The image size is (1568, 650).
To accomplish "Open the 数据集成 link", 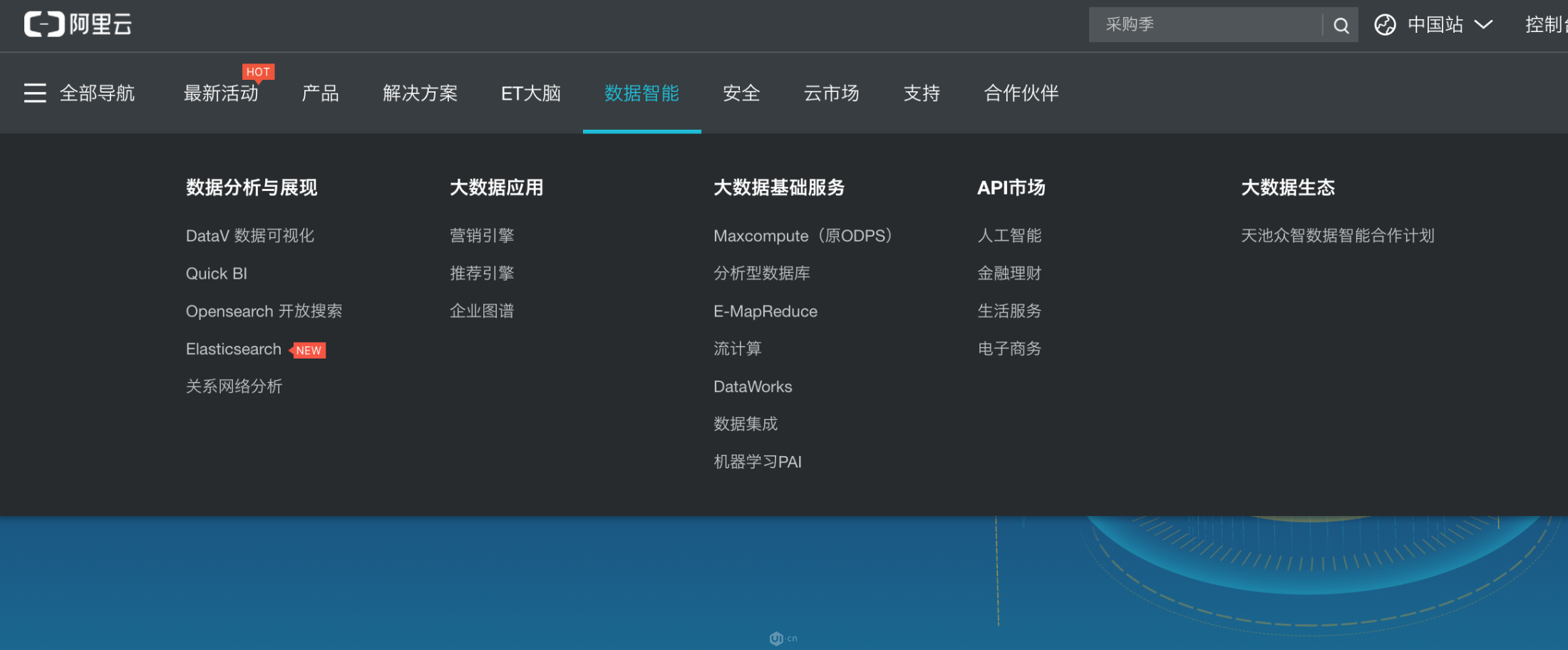I will 746,424.
